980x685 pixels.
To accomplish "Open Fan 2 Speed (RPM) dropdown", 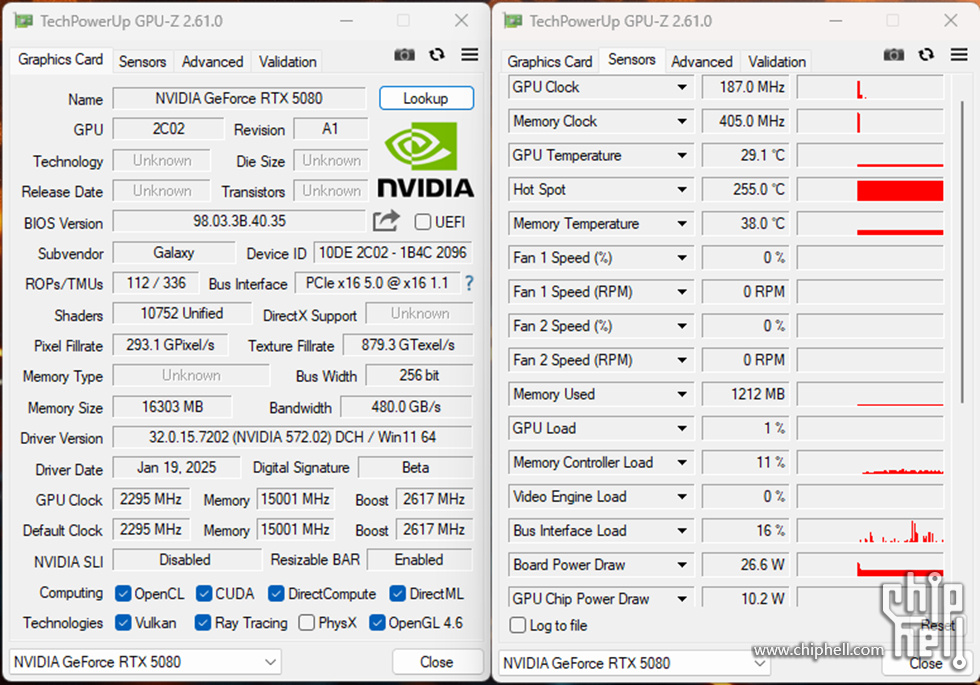I will [682, 360].
